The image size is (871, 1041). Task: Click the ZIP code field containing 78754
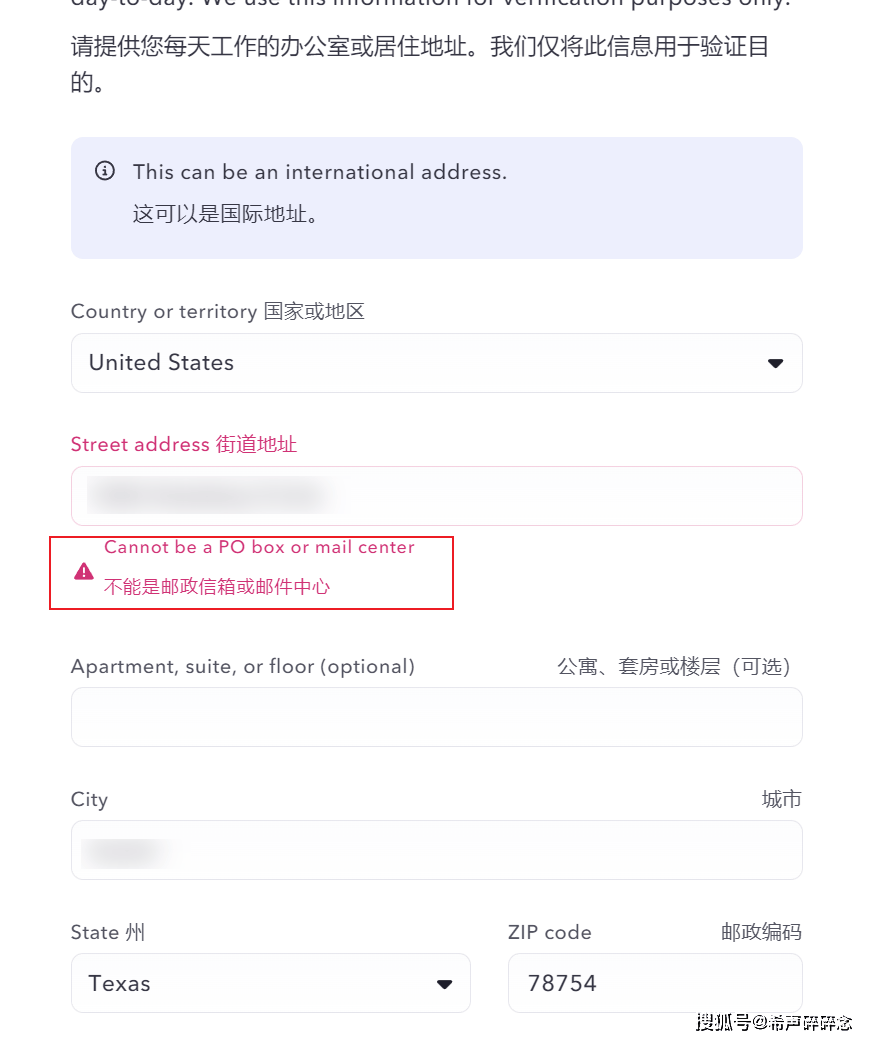[x=654, y=984]
